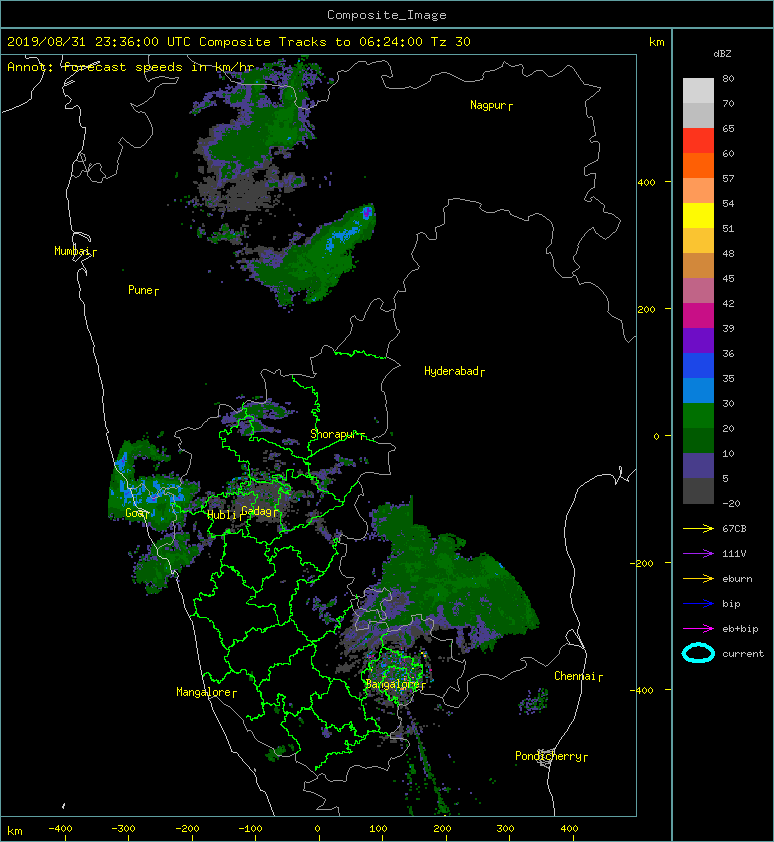Click 'Annot: forecast speeds in km/hr' text
Screen dimensions: 774x842
(x=131, y=67)
